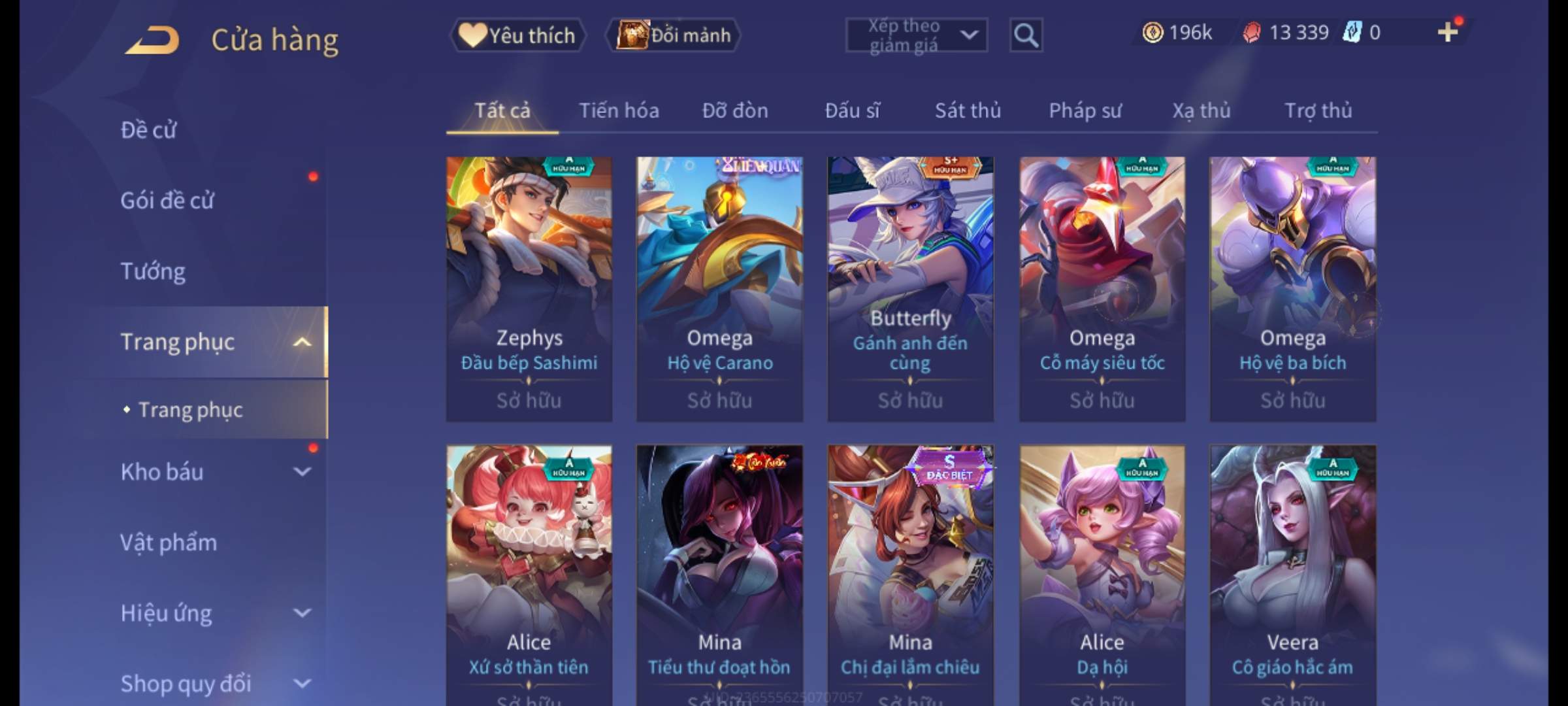Open the Tướng sidebar menu

pyautogui.click(x=153, y=271)
